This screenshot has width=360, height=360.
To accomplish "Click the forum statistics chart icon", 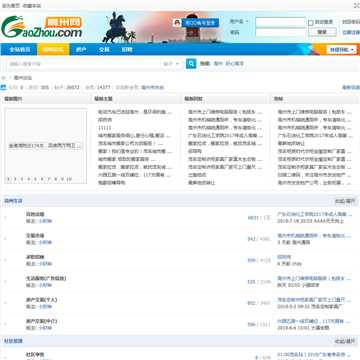I will (3, 88).
